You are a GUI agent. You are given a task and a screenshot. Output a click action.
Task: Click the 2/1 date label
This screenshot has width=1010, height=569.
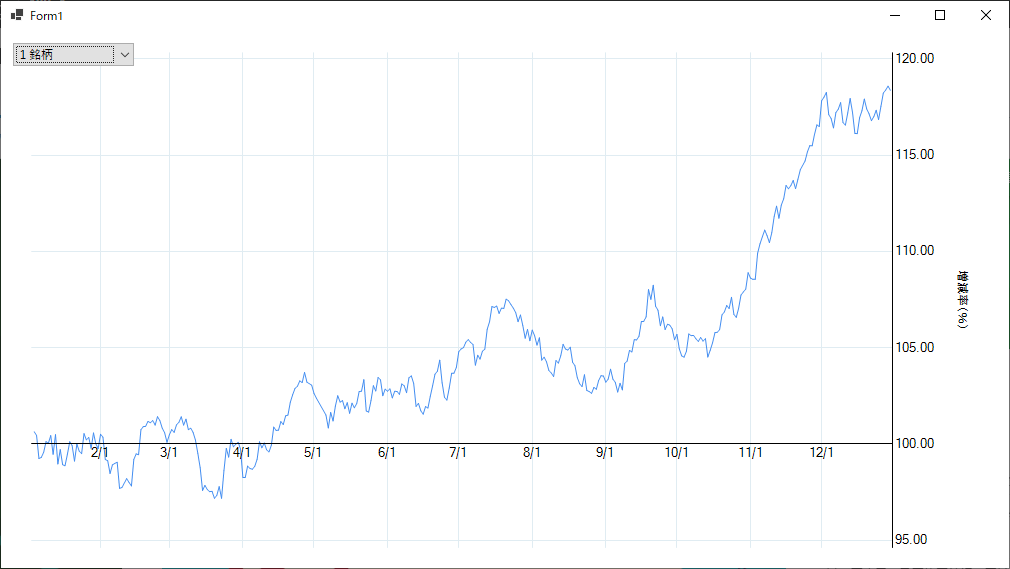pos(100,453)
